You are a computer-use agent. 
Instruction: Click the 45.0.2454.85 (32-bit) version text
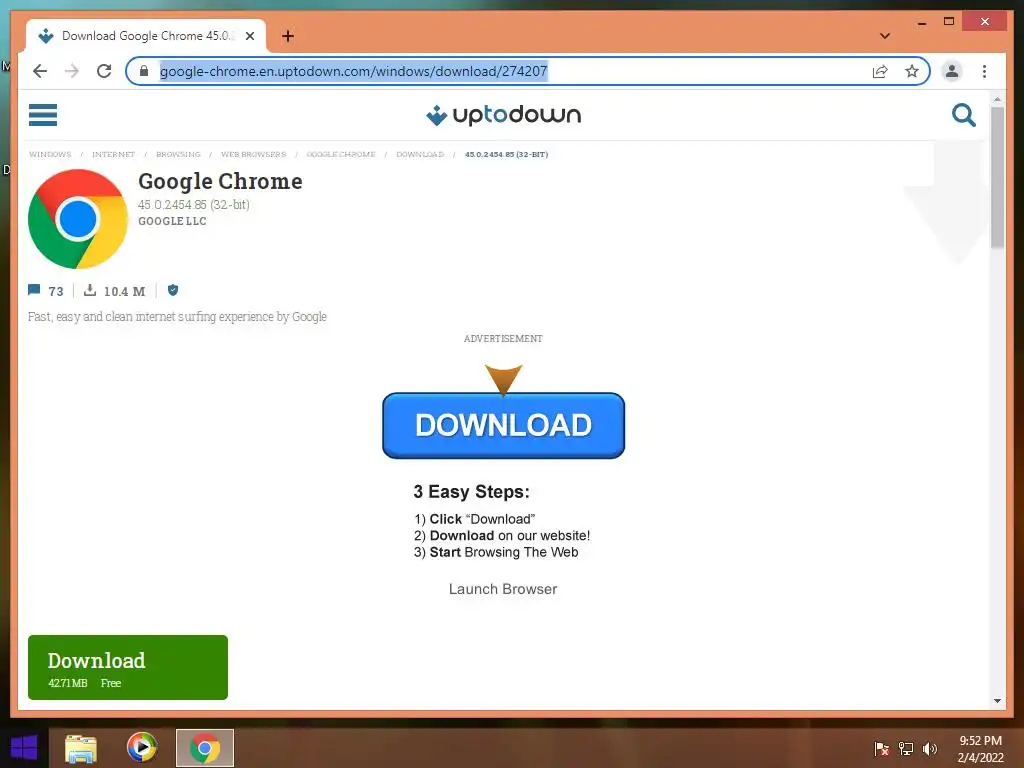tap(194, 204)
